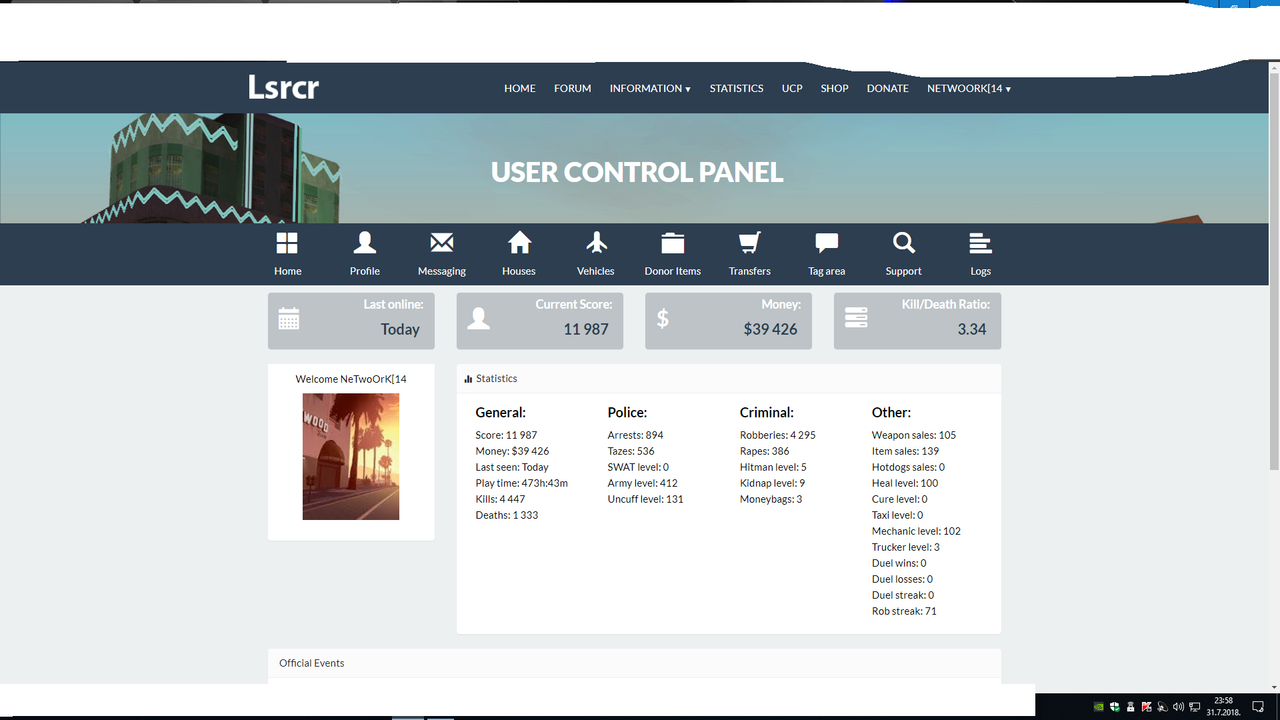
Task: Open the Messaging envelope icon
Action: tap(442, 243)
